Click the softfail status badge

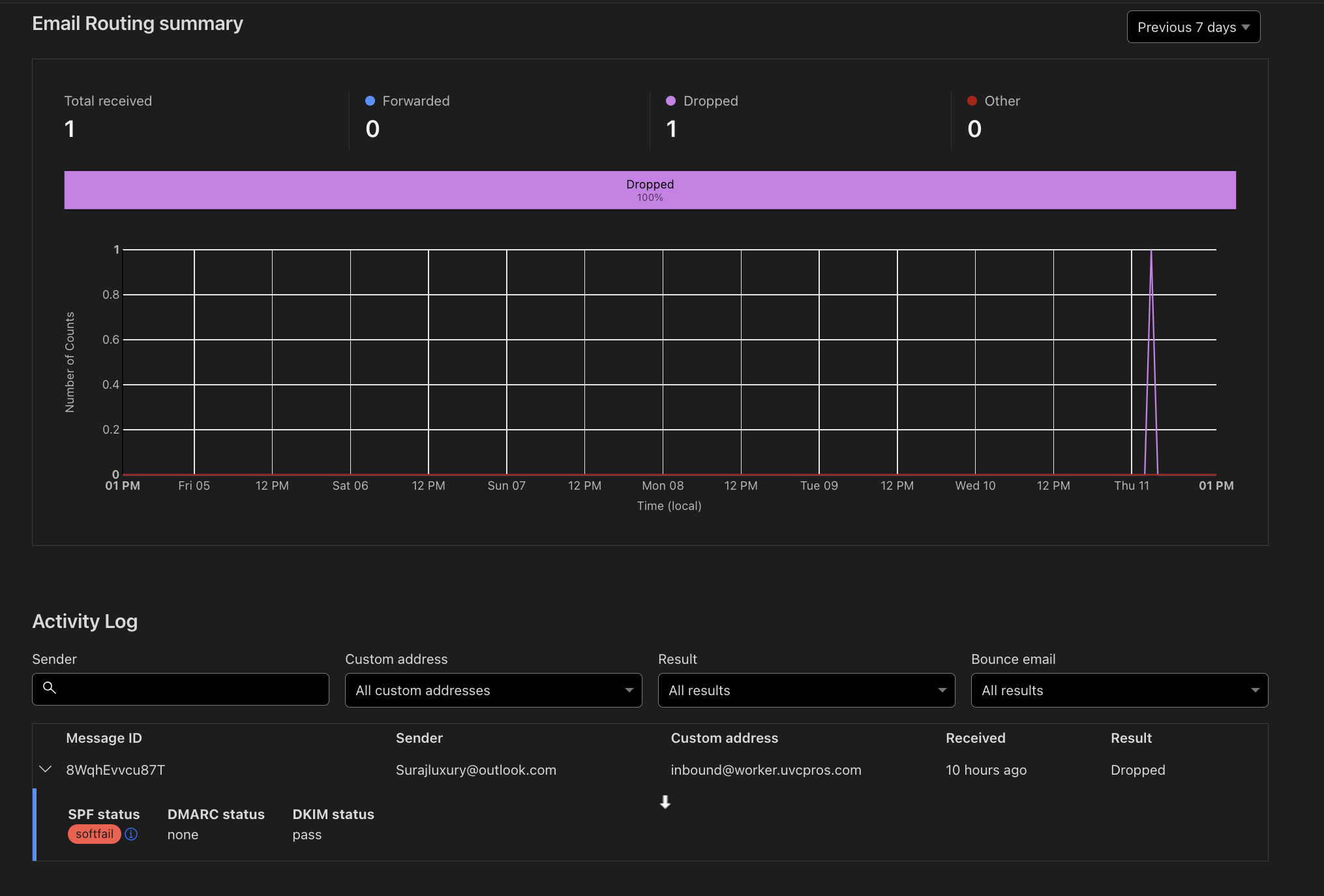94,834
